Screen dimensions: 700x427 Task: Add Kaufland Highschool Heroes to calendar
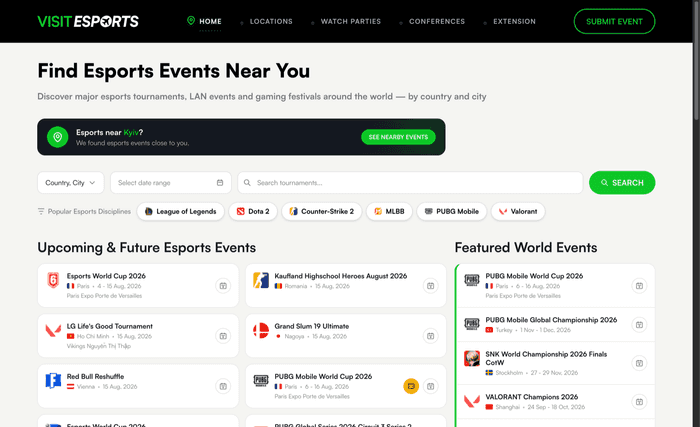[x=430, y=285]
